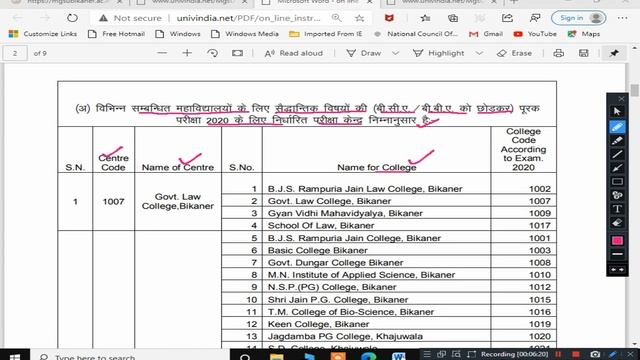This screenshot has height=360, width=640.
Task: Expand the Draw options dropdown arrow
Action: [x=396, y=53]
